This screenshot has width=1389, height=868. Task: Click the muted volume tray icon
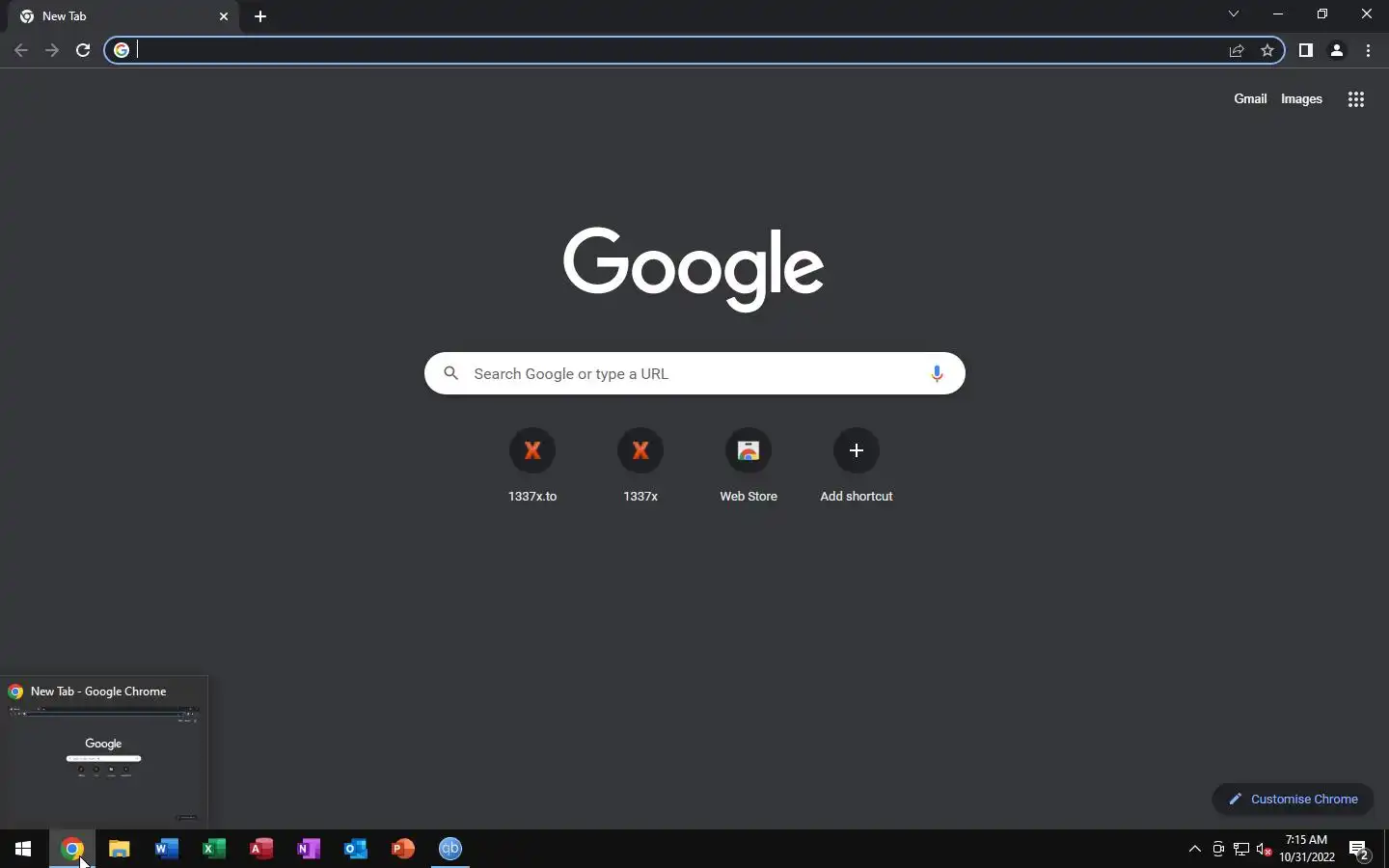point(1265,849)
